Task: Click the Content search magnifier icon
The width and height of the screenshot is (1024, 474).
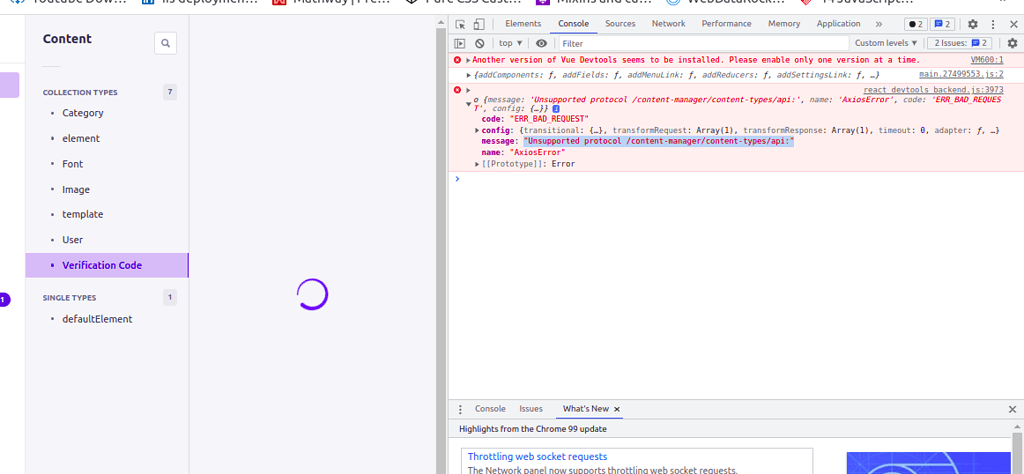Action: click(166, 42)
